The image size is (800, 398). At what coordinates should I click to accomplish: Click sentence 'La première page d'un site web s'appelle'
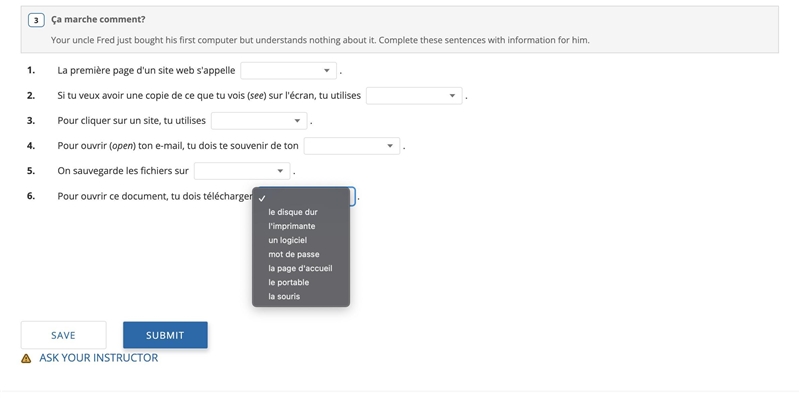pyautogui.click(x=146, y=70)
